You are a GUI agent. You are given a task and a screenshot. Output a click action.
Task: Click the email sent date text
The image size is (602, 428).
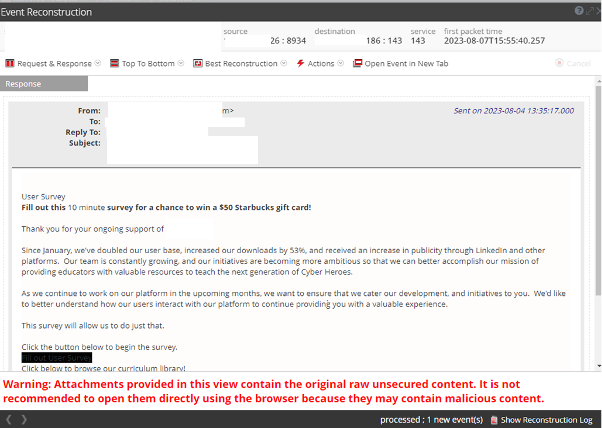tap(513, 111)
